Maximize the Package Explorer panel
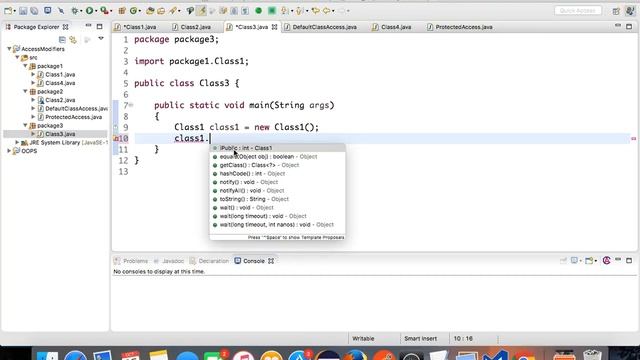 [100, 27]
